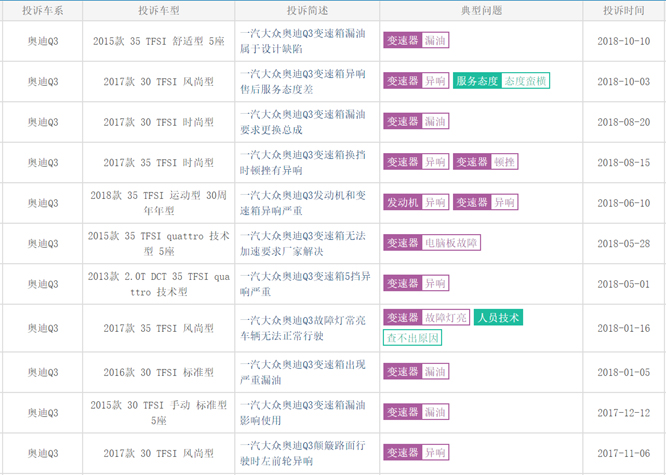Select model 2016款 30 TFSI 标准型
Image resolution: width=666 pixels, height=475 pixels.
pos(158,372)
